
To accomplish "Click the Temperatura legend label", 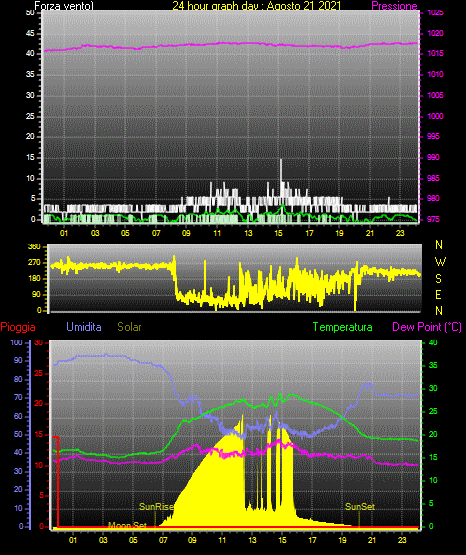I will coord(343,327).
